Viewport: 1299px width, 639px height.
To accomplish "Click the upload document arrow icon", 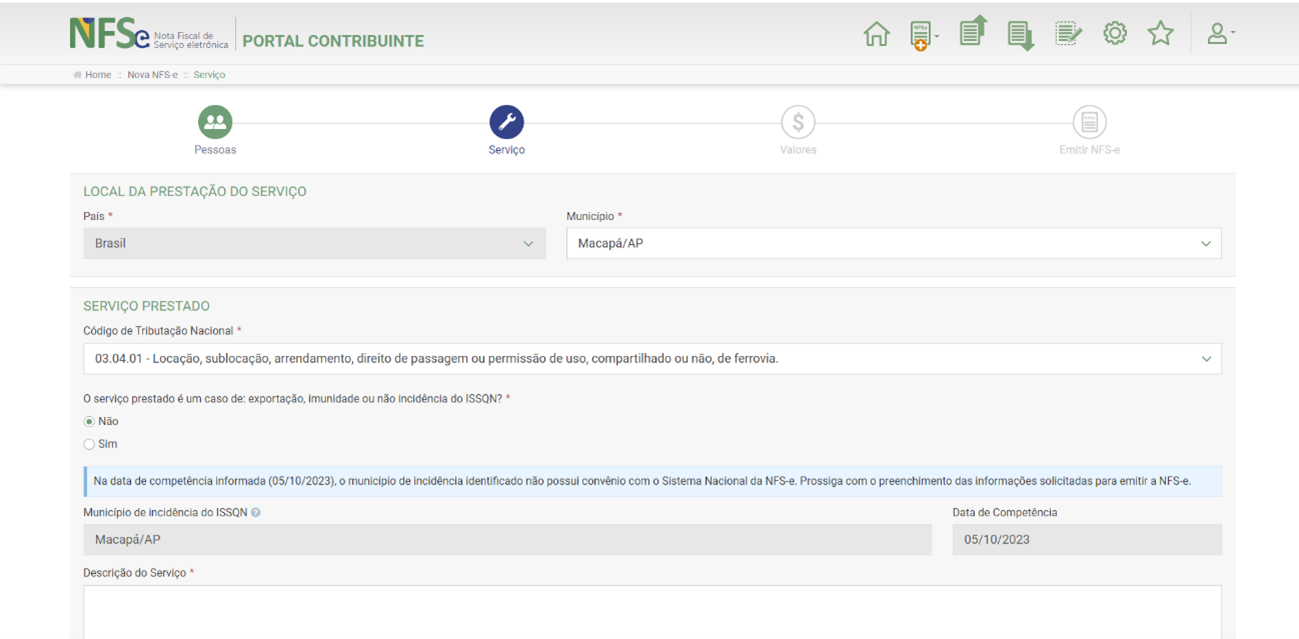I will pos(972,32).
